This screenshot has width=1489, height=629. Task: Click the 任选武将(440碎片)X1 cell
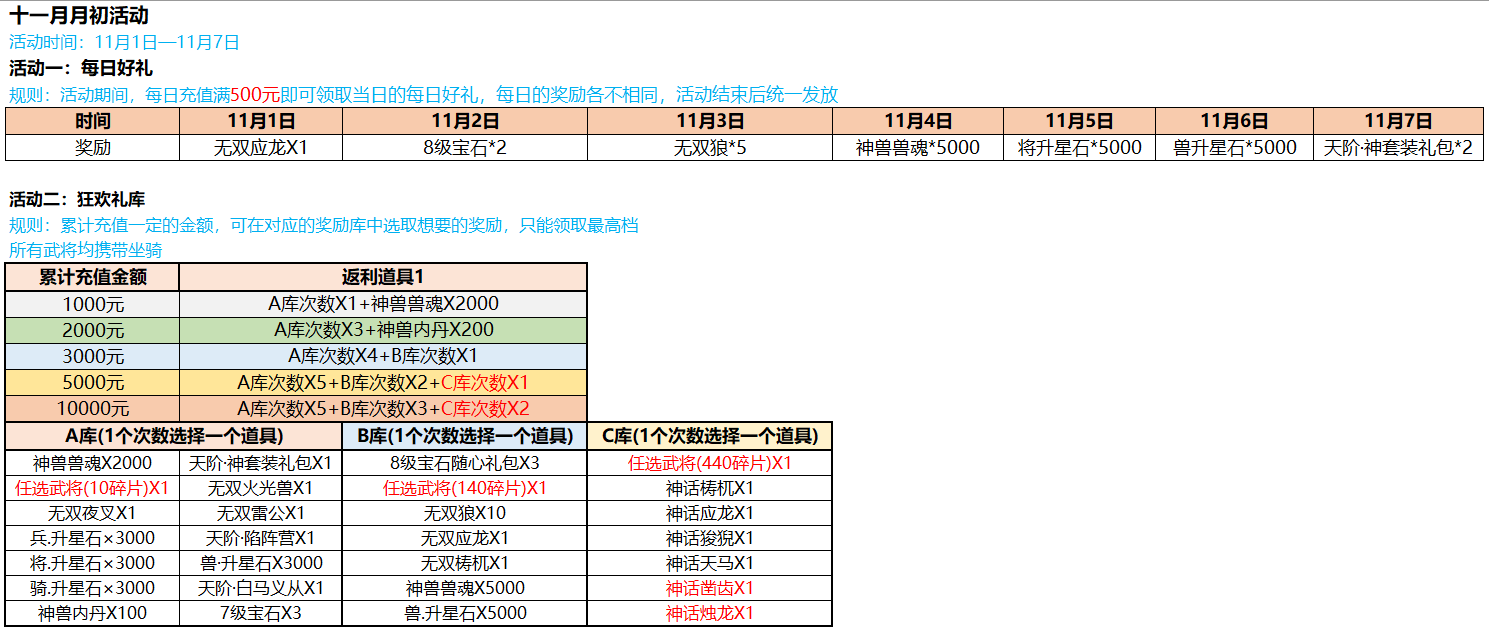tap(710, 463)
